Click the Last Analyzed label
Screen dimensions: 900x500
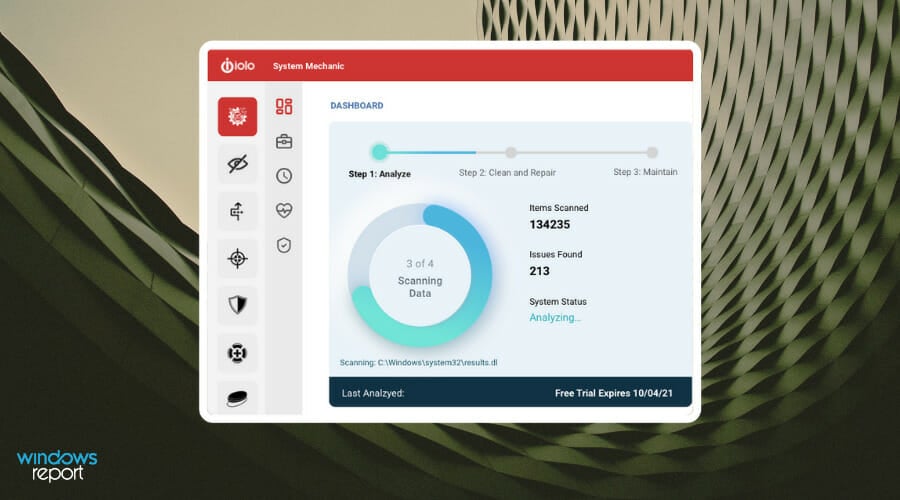click(x=373, y=393)
